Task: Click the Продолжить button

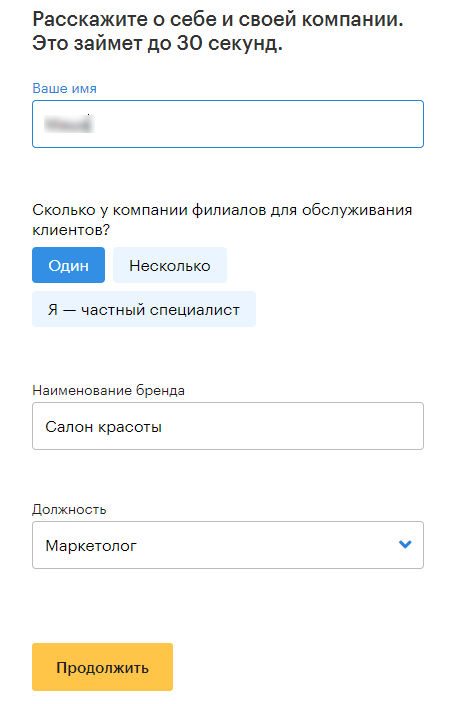Action: 102,667
